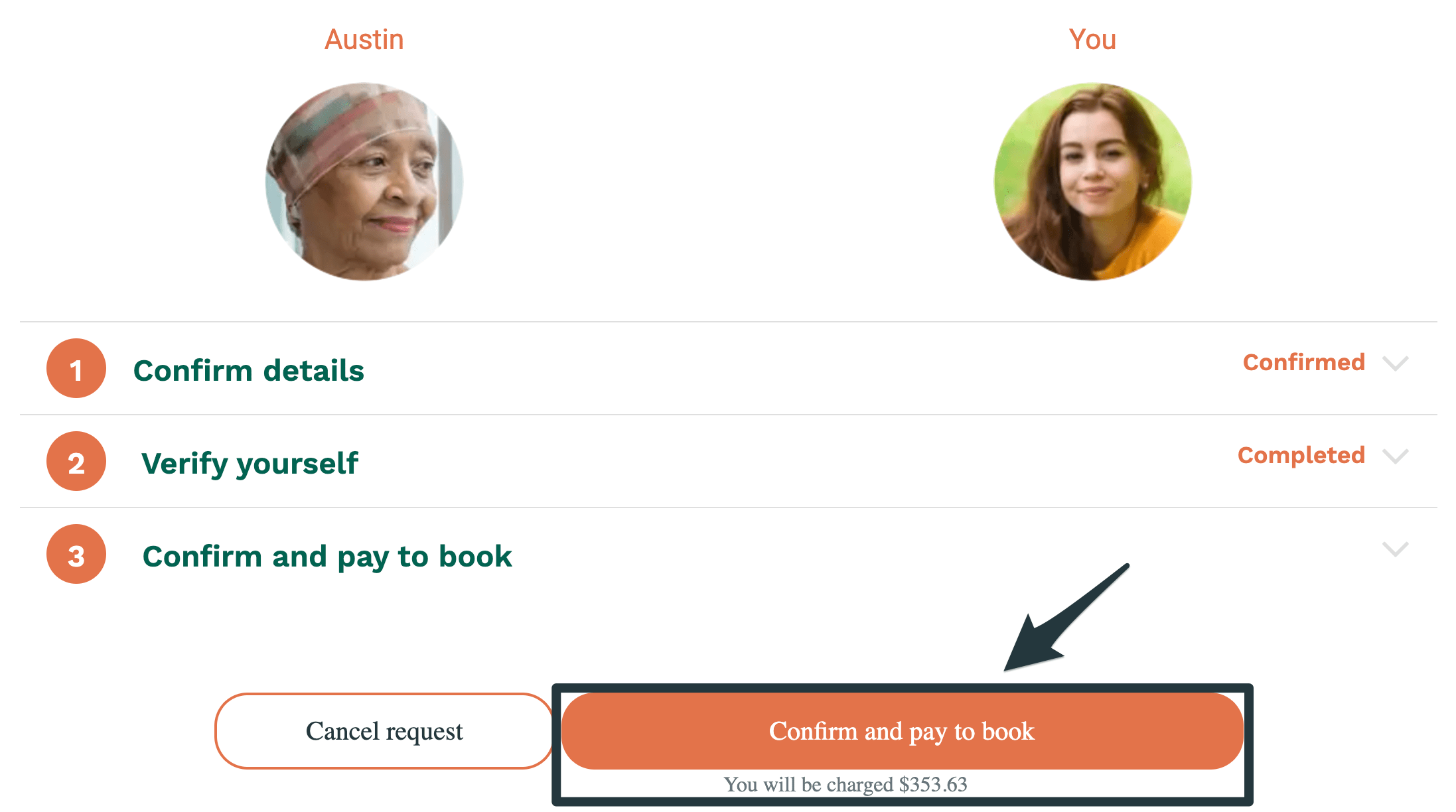Open your own profile picture
Image resolution: width=1456 pixels, height=812 pixels.
pyautogui.click(x=1093, y=180)
